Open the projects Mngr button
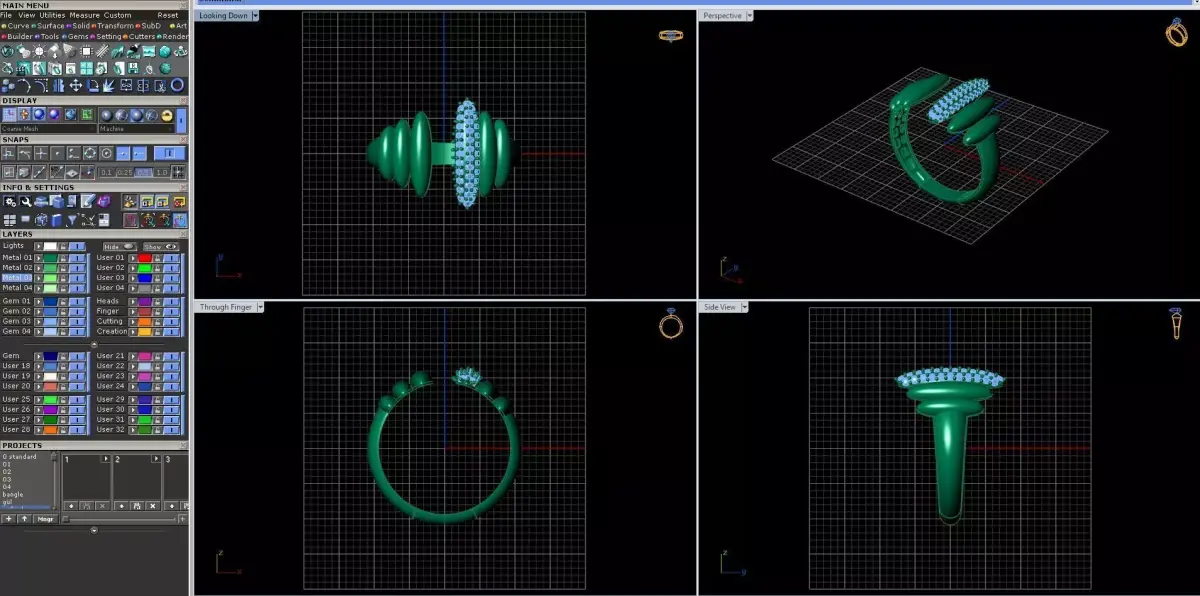 pos(45,519)
